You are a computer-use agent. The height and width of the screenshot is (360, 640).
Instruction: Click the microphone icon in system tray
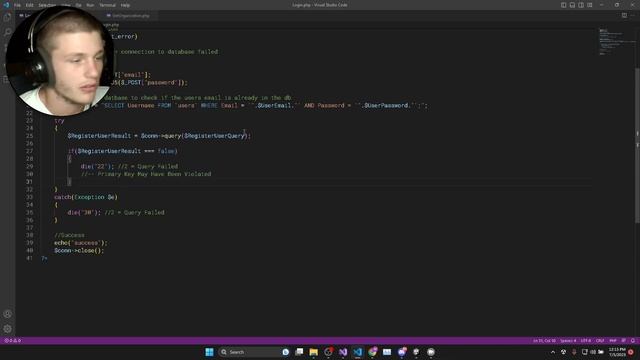click(x=574, y=352)
